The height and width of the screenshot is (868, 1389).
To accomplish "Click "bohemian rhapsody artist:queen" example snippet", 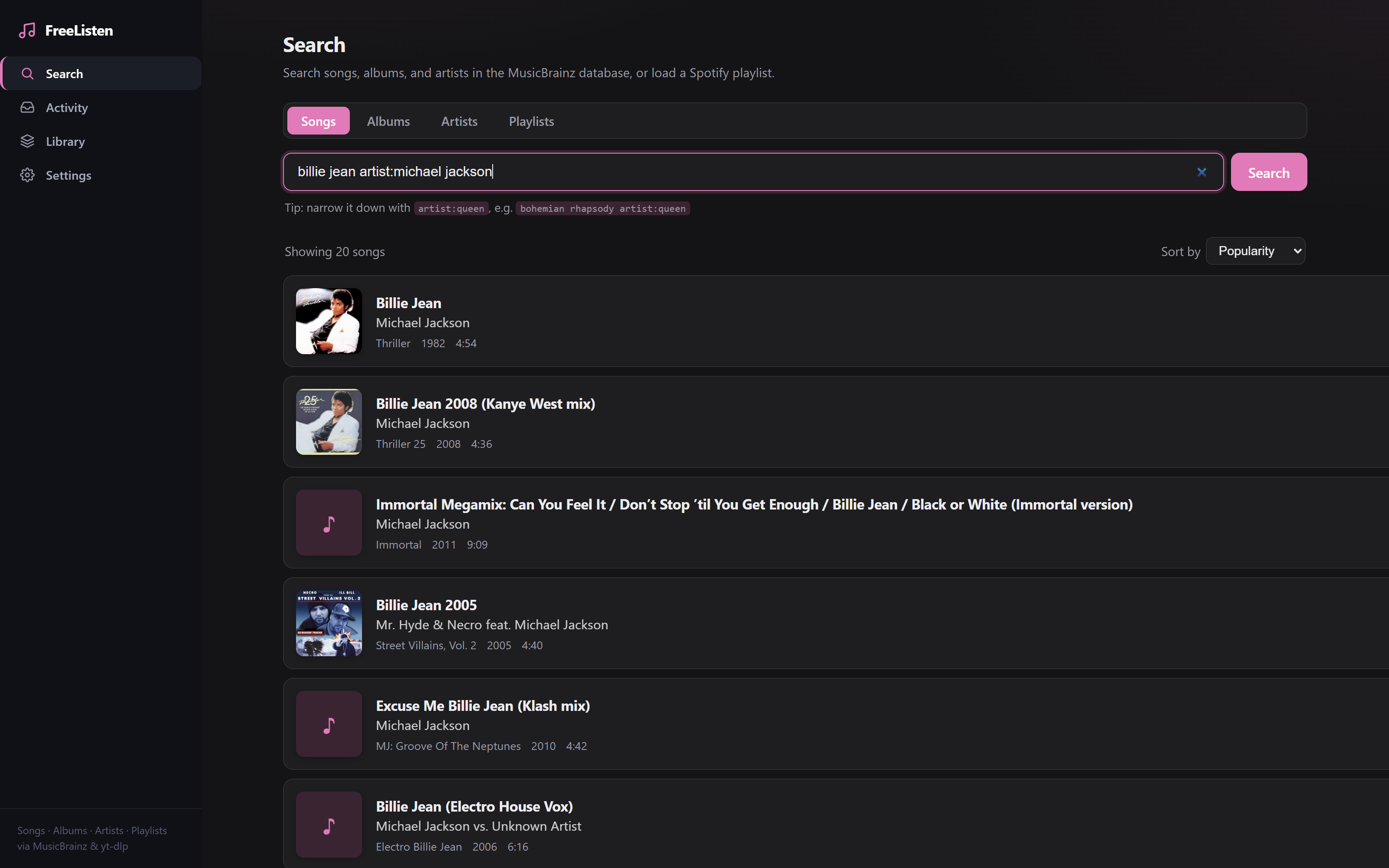I will pos(602,208).
